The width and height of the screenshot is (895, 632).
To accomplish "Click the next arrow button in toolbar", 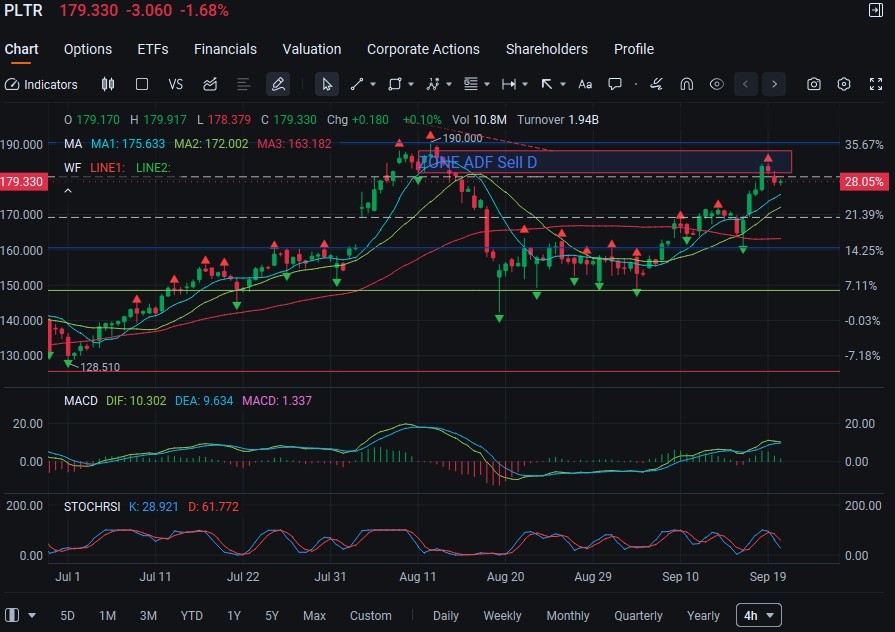I will point(774,84).
